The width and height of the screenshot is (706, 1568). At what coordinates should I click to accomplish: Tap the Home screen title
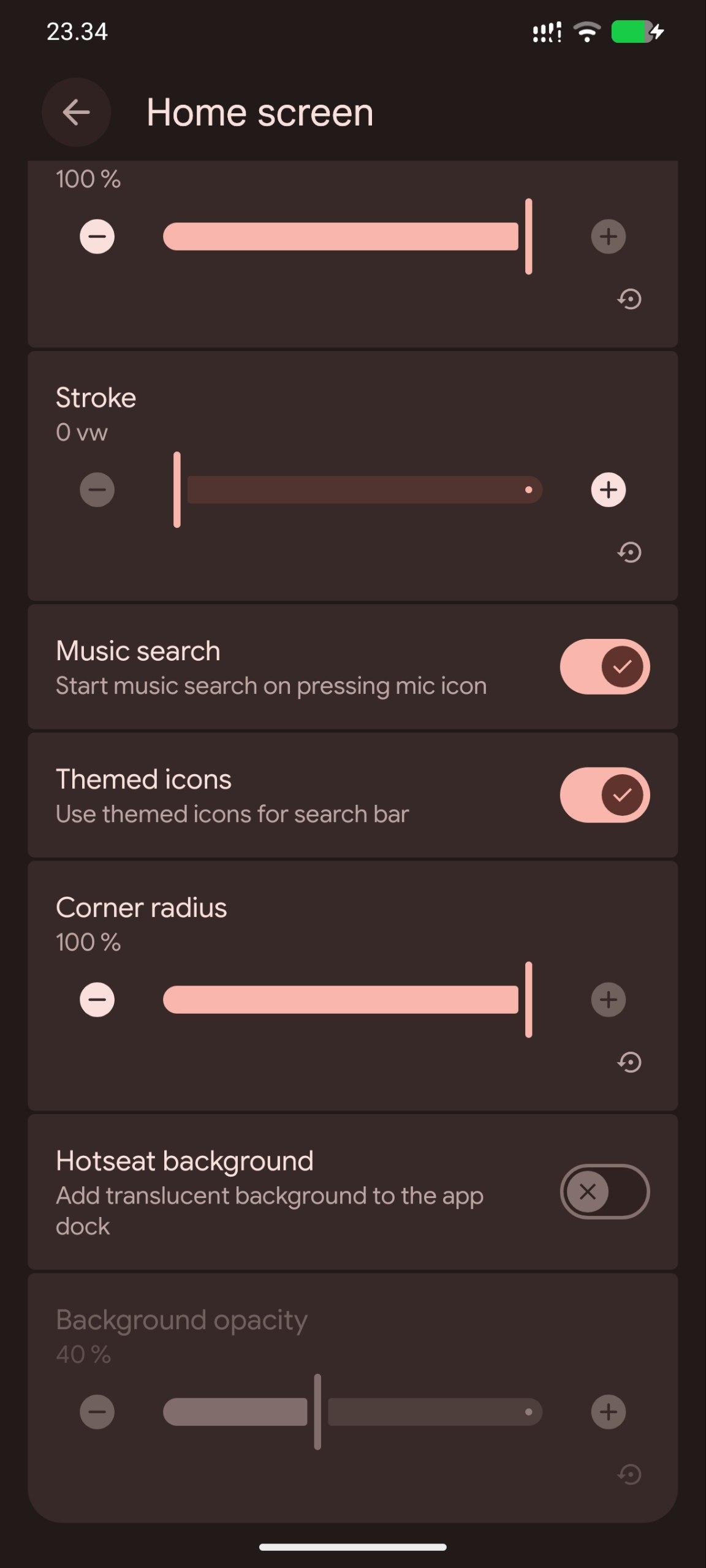[x=260, y=113]
